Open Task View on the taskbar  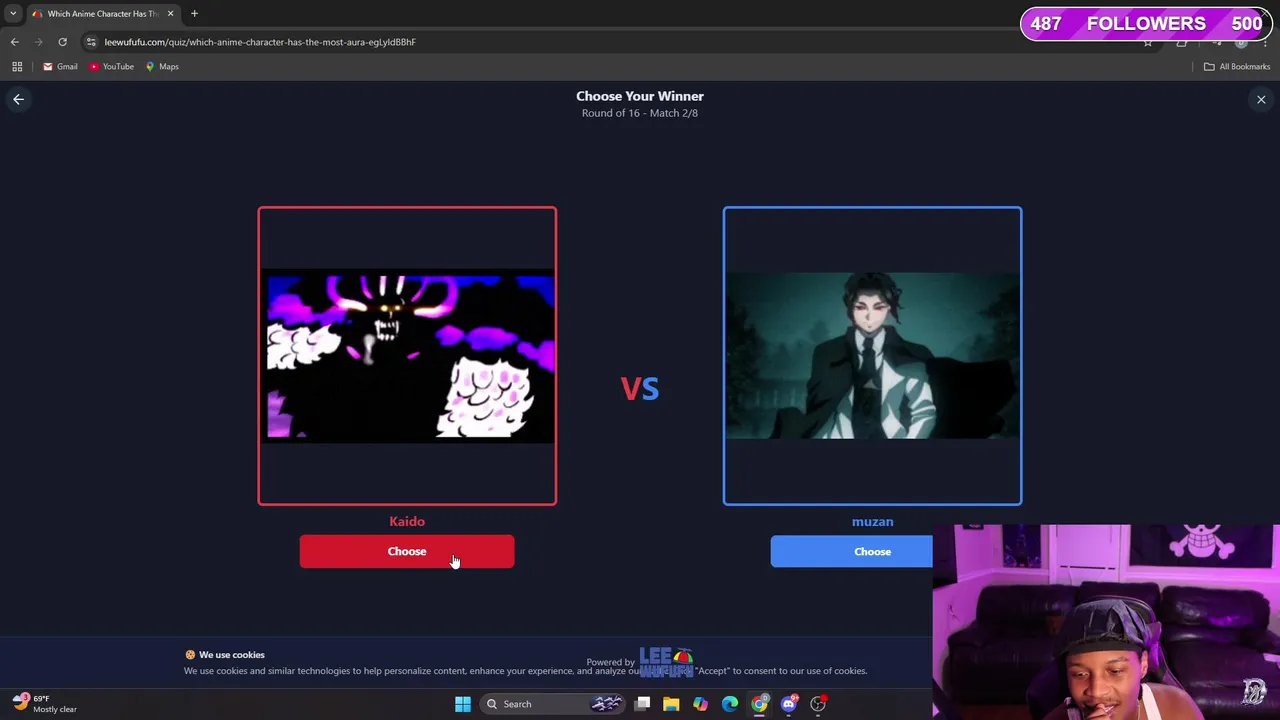point(642,704)
